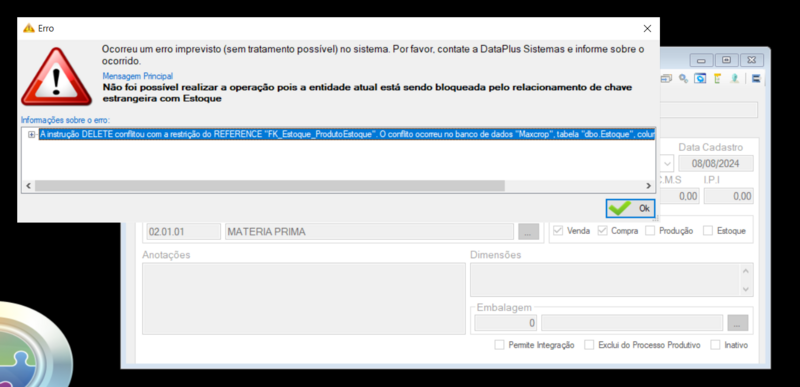This screenshot has width=800, height=387.
Task: Close the Erro dialog with X
Action: coord(647,29)
